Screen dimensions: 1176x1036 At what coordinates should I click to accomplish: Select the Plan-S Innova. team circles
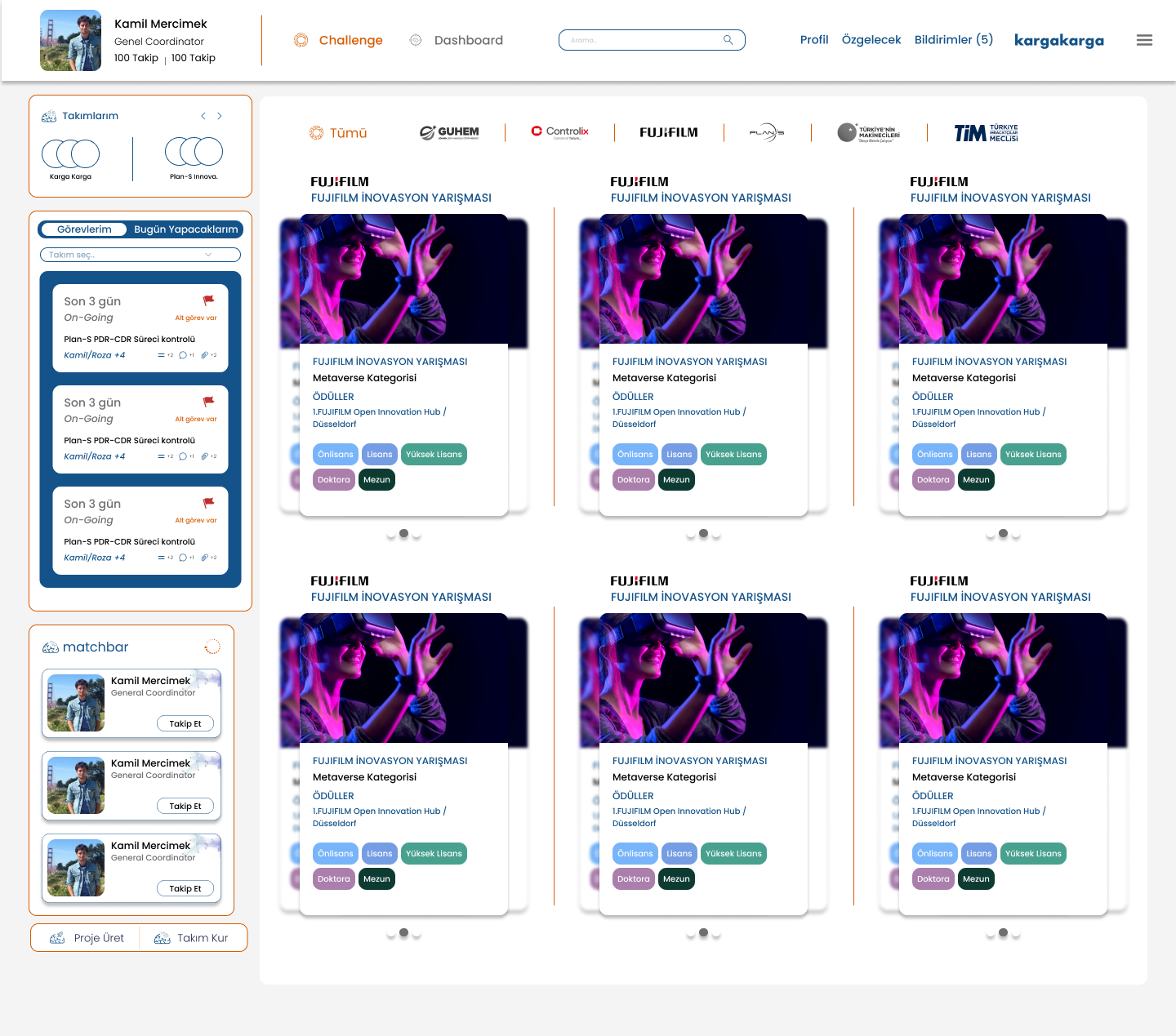click(194, 152)
